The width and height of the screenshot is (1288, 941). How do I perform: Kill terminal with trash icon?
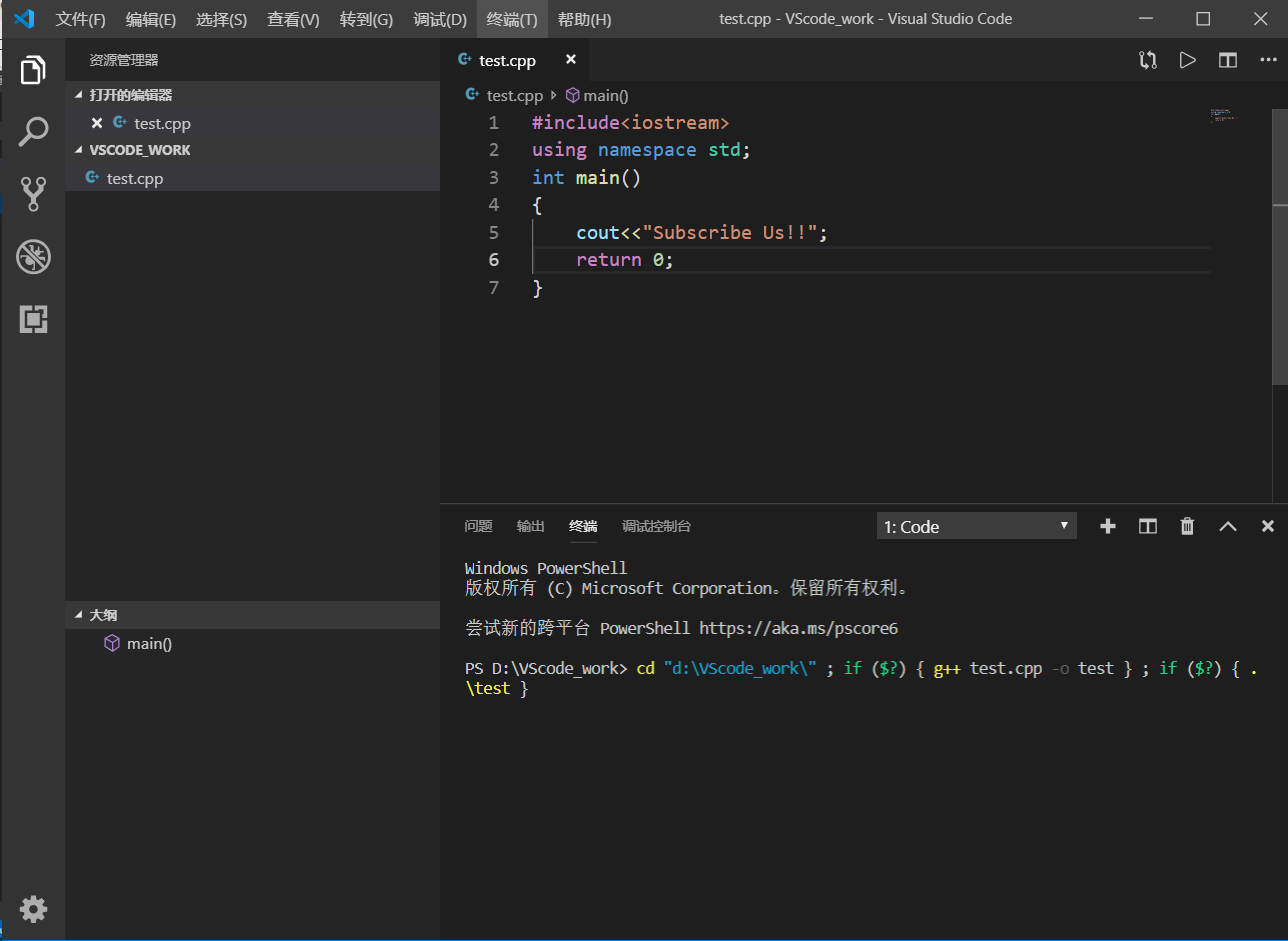pos(1187,526)
